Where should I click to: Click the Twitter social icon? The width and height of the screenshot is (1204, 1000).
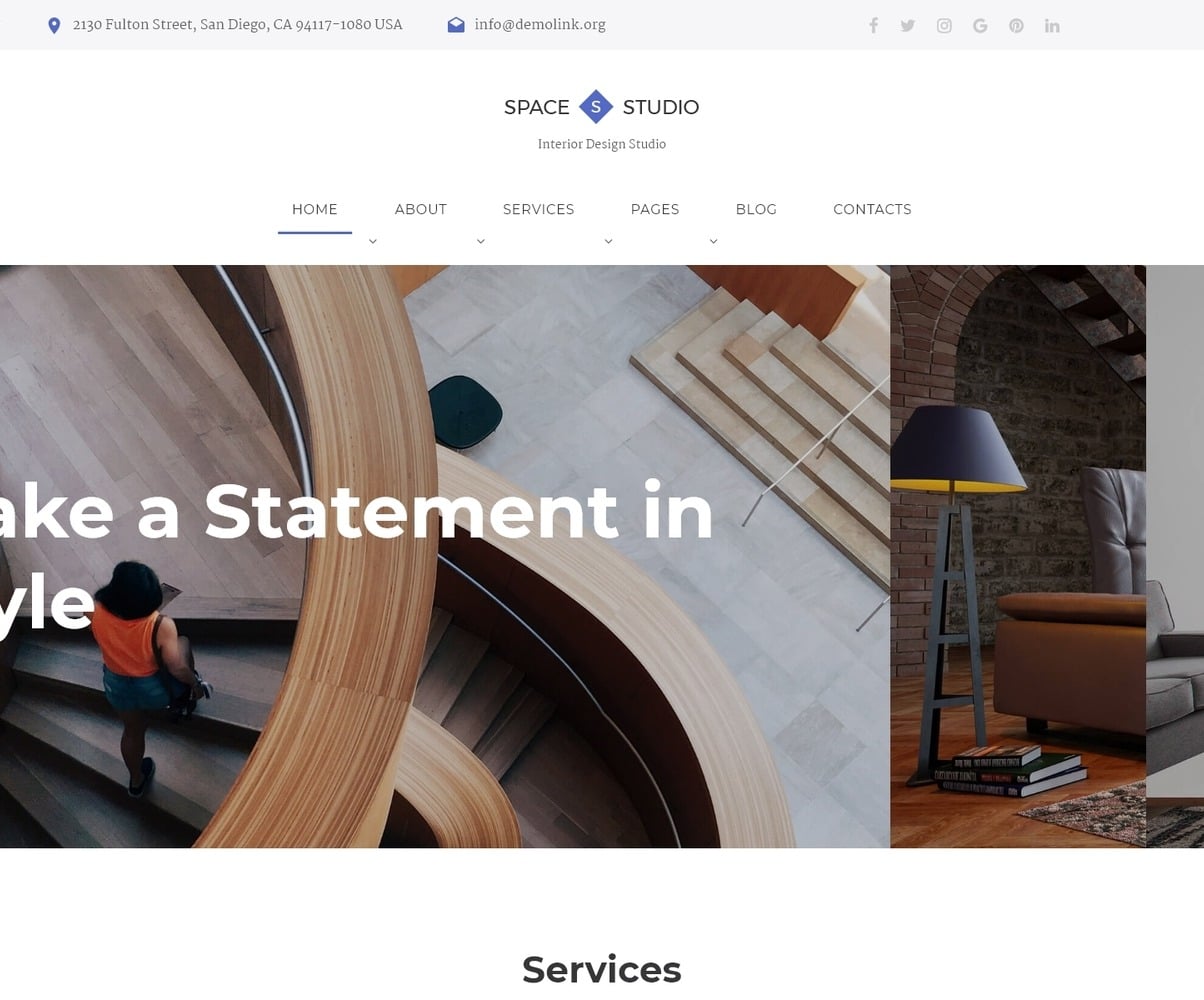click(907, 25)
